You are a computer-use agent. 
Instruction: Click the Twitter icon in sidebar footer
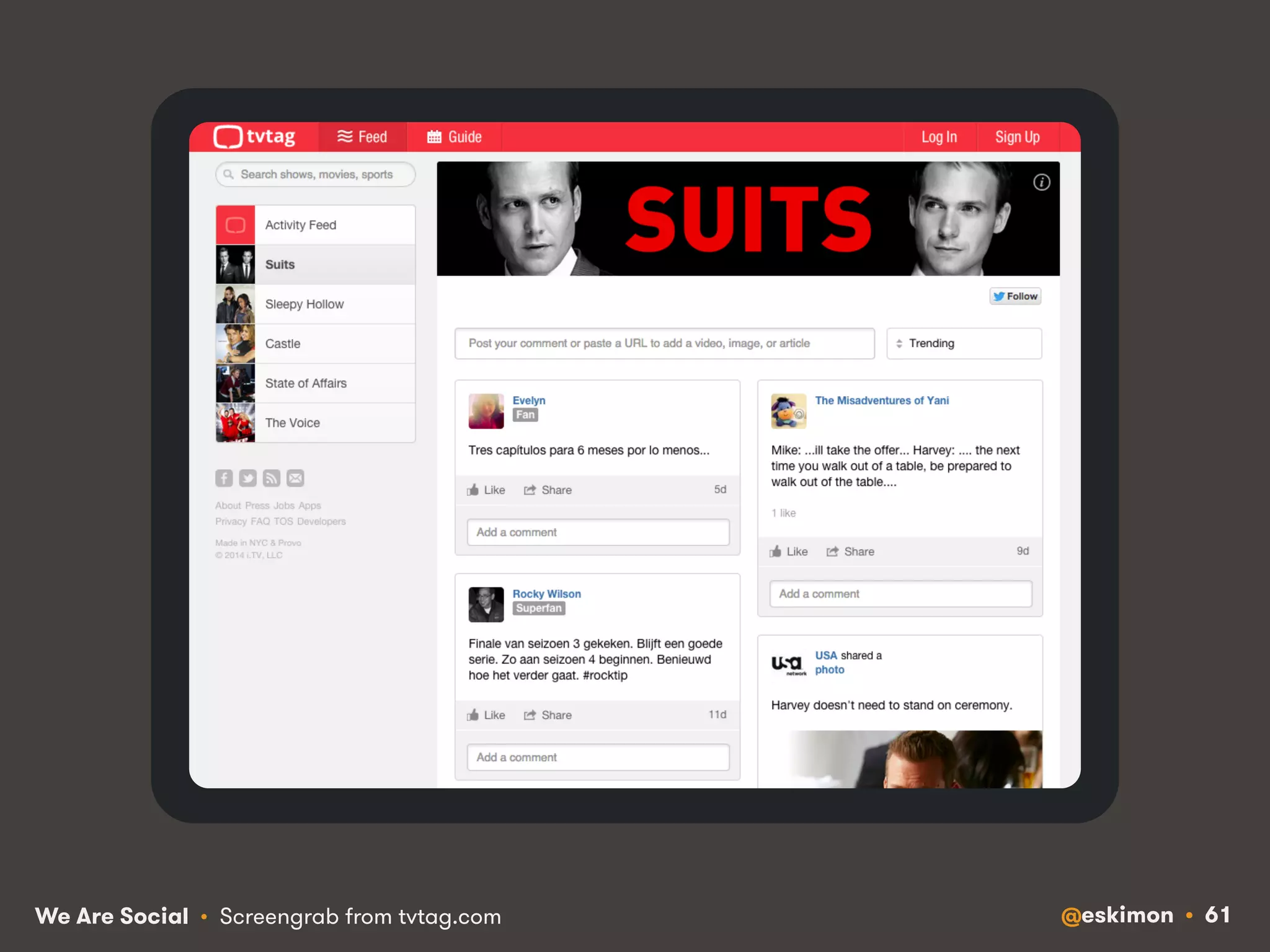click(247, 478)
